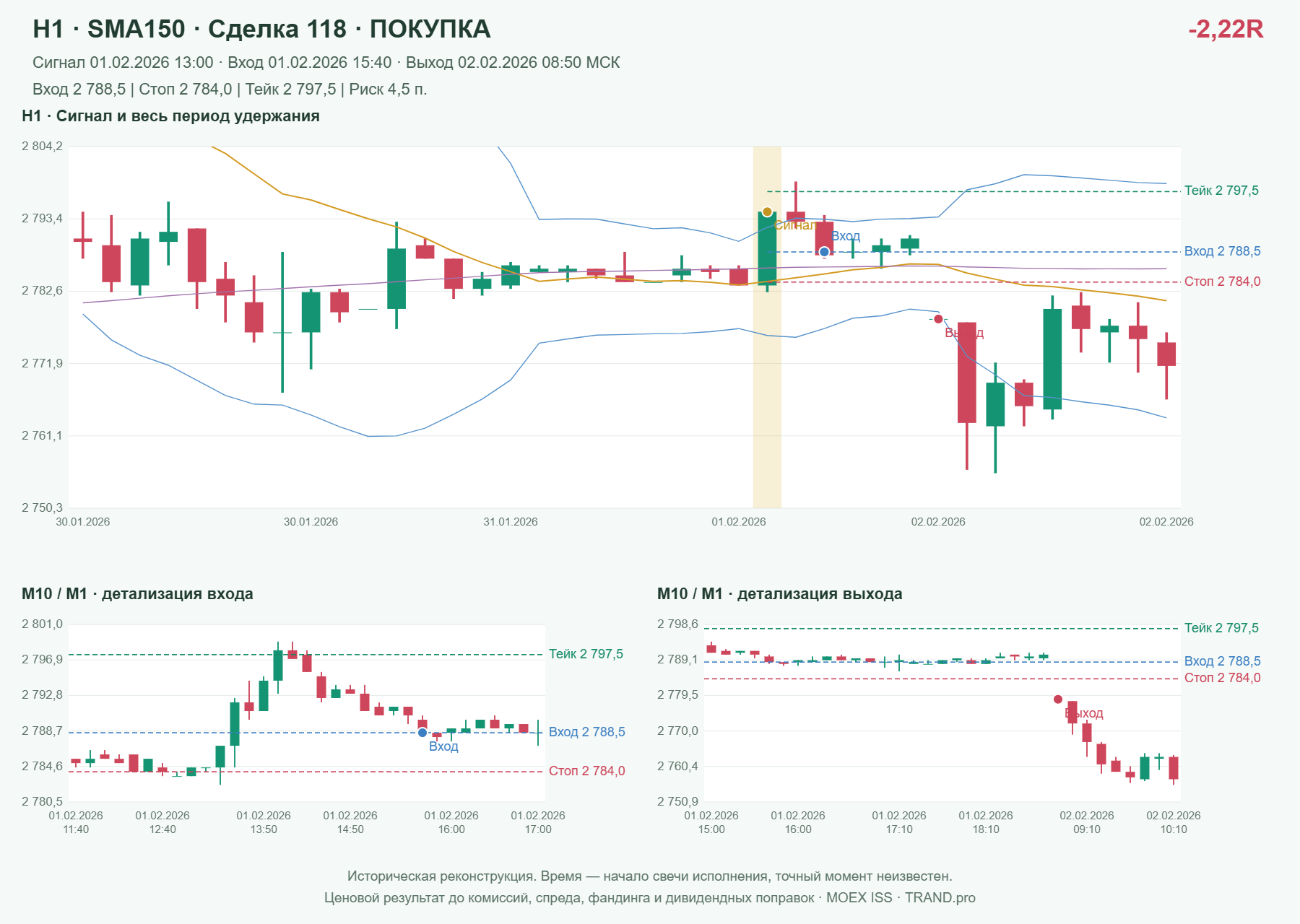
Task: Click the MOEX ISS · TRAND.pro footer text
Action: tap(901, 898)
